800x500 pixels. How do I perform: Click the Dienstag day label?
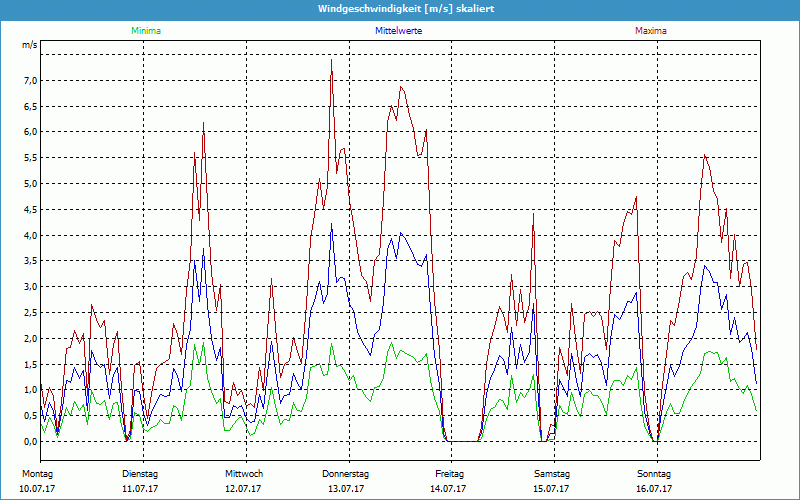[140, 474]
